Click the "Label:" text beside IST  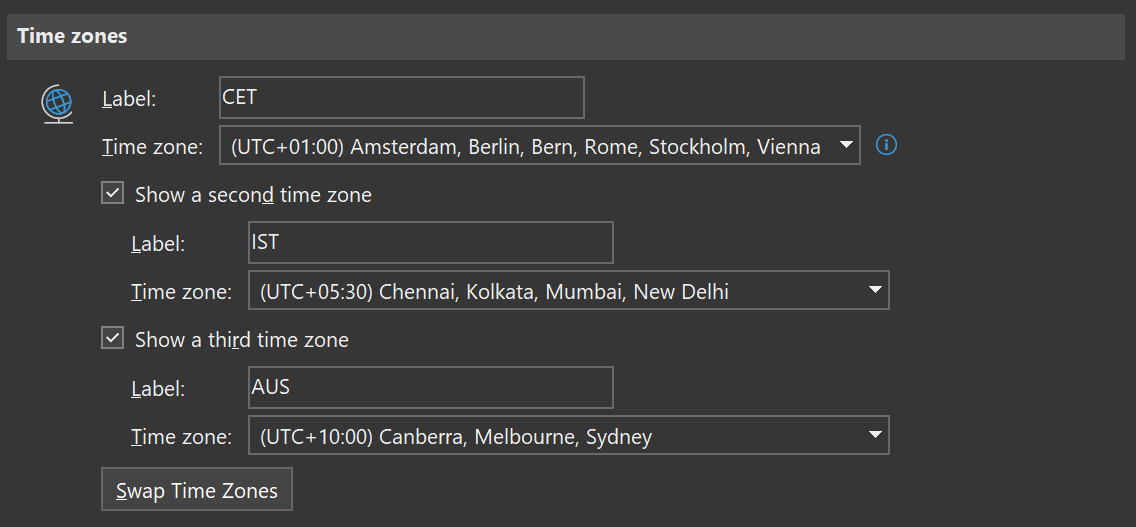point(158,244)
